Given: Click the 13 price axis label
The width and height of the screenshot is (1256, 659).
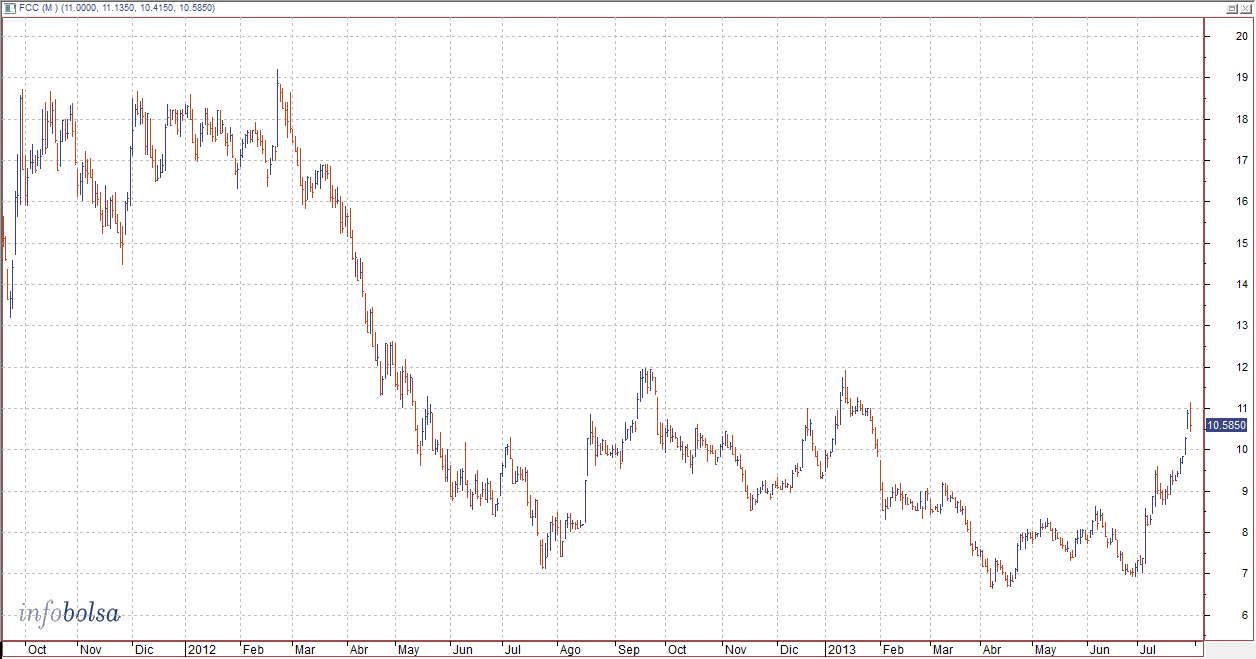Looking at the screenshot, I should (x=1241, y=326).
